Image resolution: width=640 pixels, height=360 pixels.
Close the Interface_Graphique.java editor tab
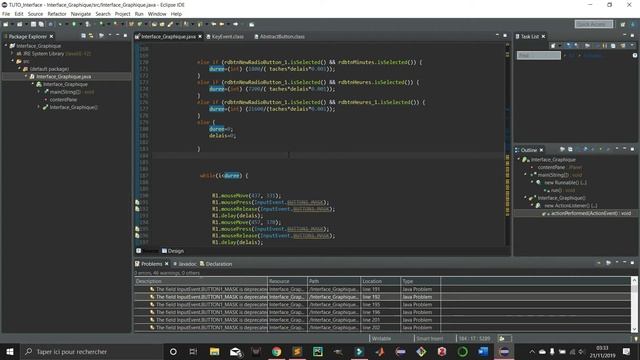(x=200, y=36)
